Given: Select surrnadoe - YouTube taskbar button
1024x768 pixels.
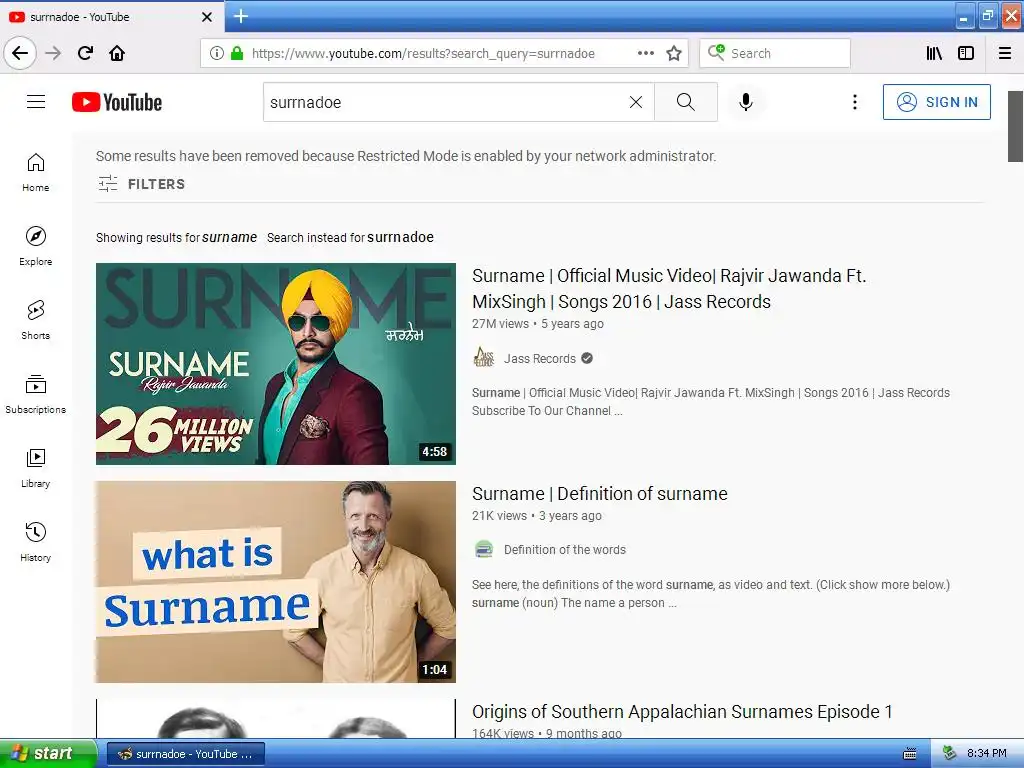Looking at the screenshot, I should 185,754.
